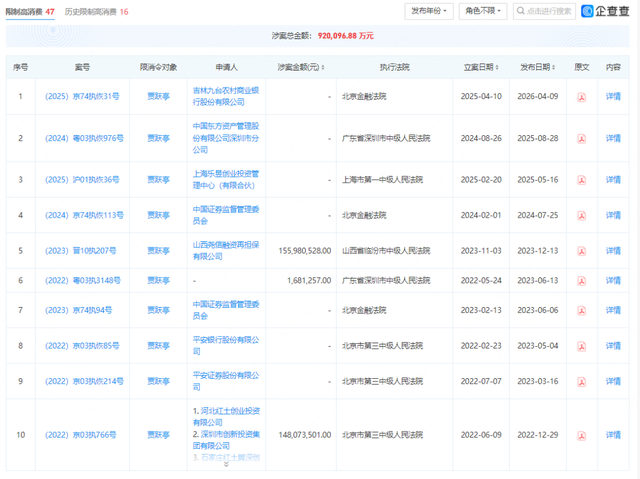Screen dimensions: 640x479
Task: Click 贾跃亭 in row 5
Action: 158,251
